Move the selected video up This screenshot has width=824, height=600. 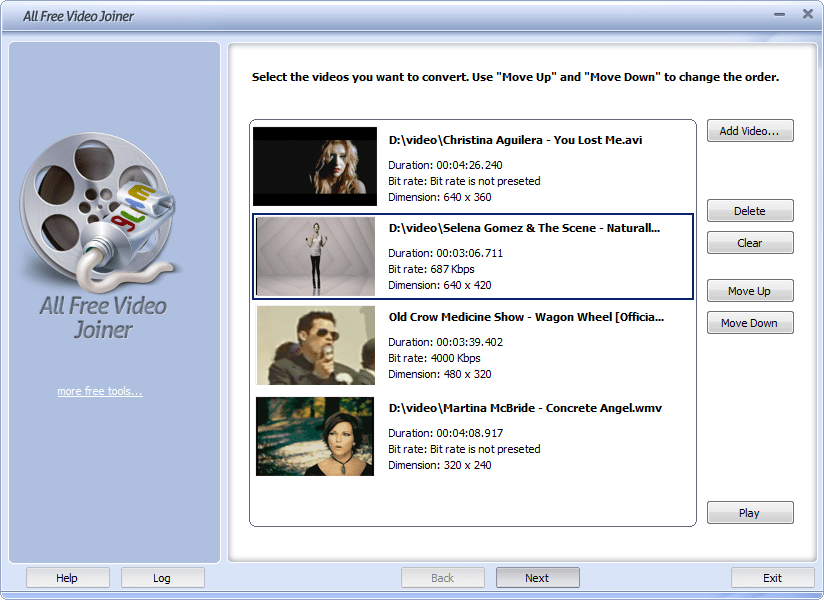click(750, 290)
